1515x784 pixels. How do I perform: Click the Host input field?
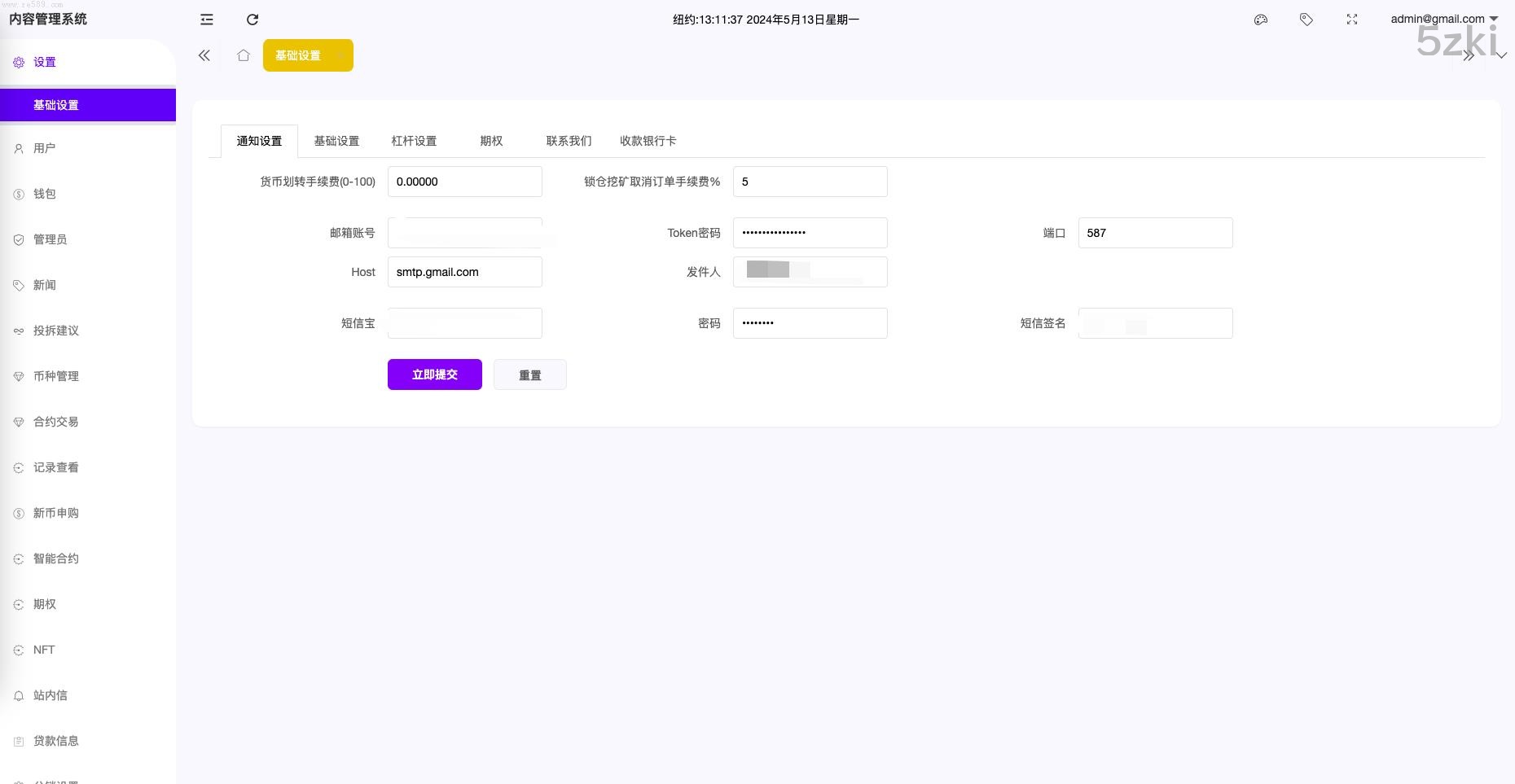pos(464,272)
